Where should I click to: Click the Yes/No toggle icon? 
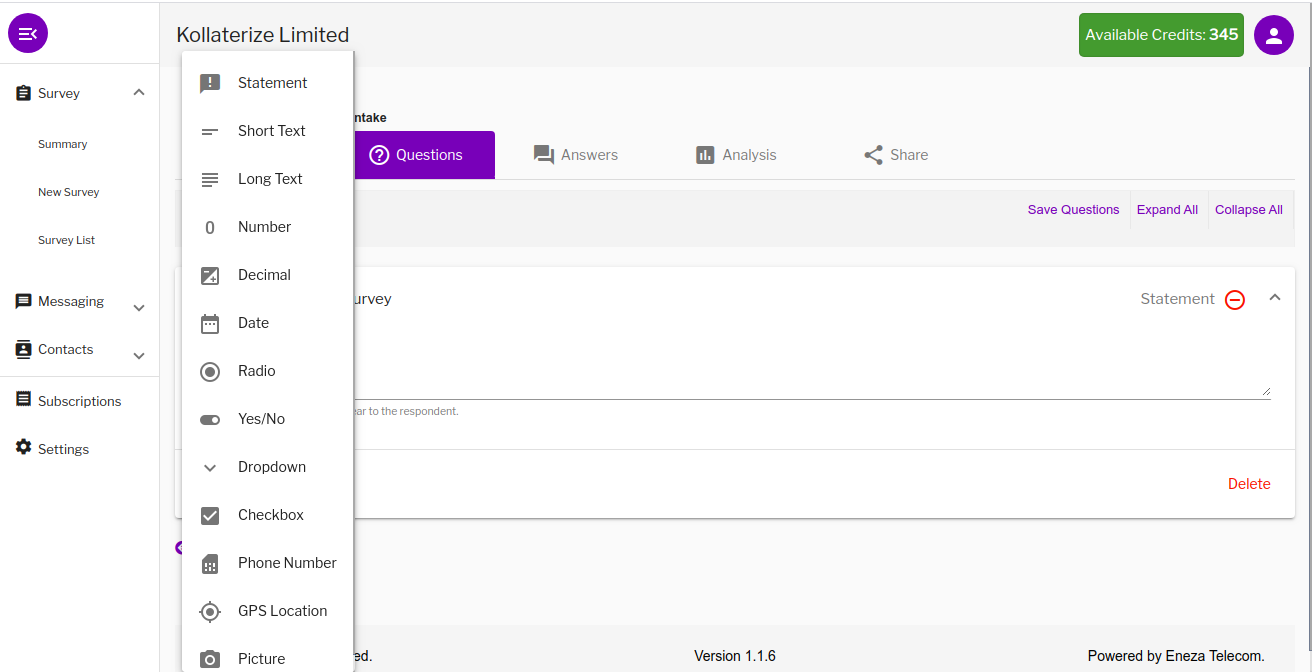pyautogui.click(x=210, y=419)
